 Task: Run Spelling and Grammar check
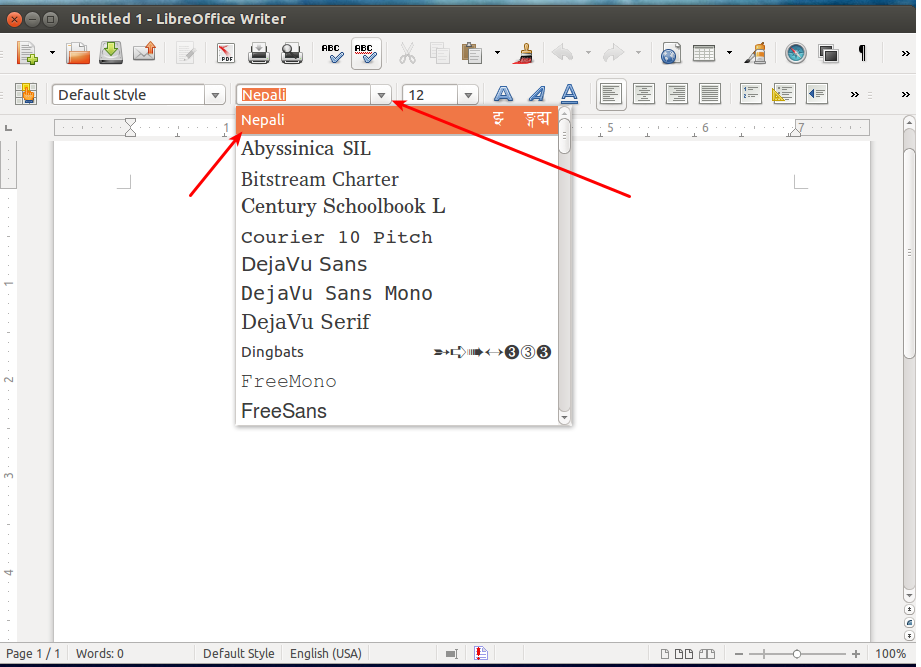(332, 53)
